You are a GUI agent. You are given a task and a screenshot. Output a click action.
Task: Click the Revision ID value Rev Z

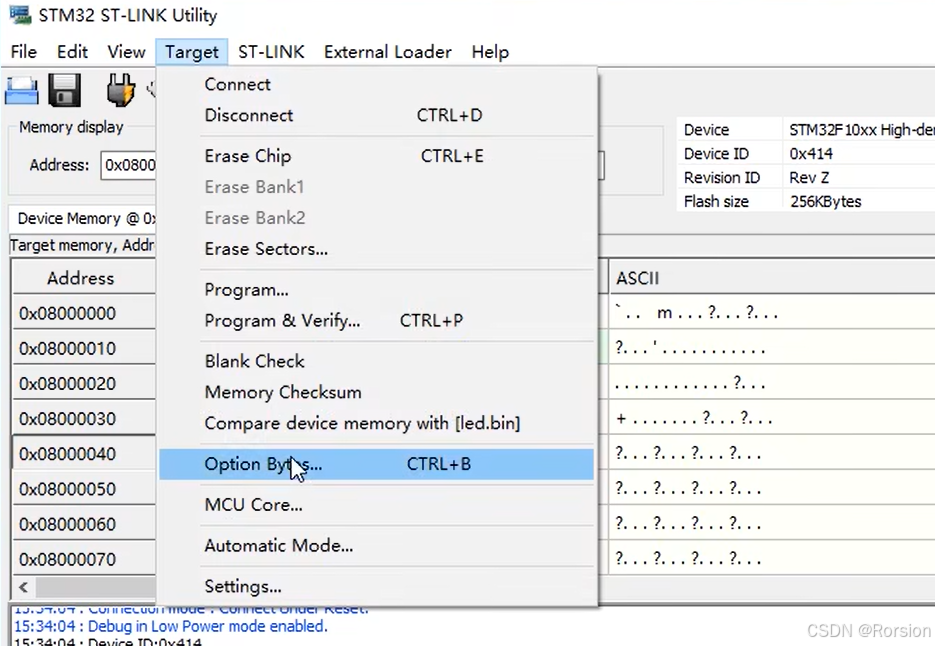coord(809,178)
